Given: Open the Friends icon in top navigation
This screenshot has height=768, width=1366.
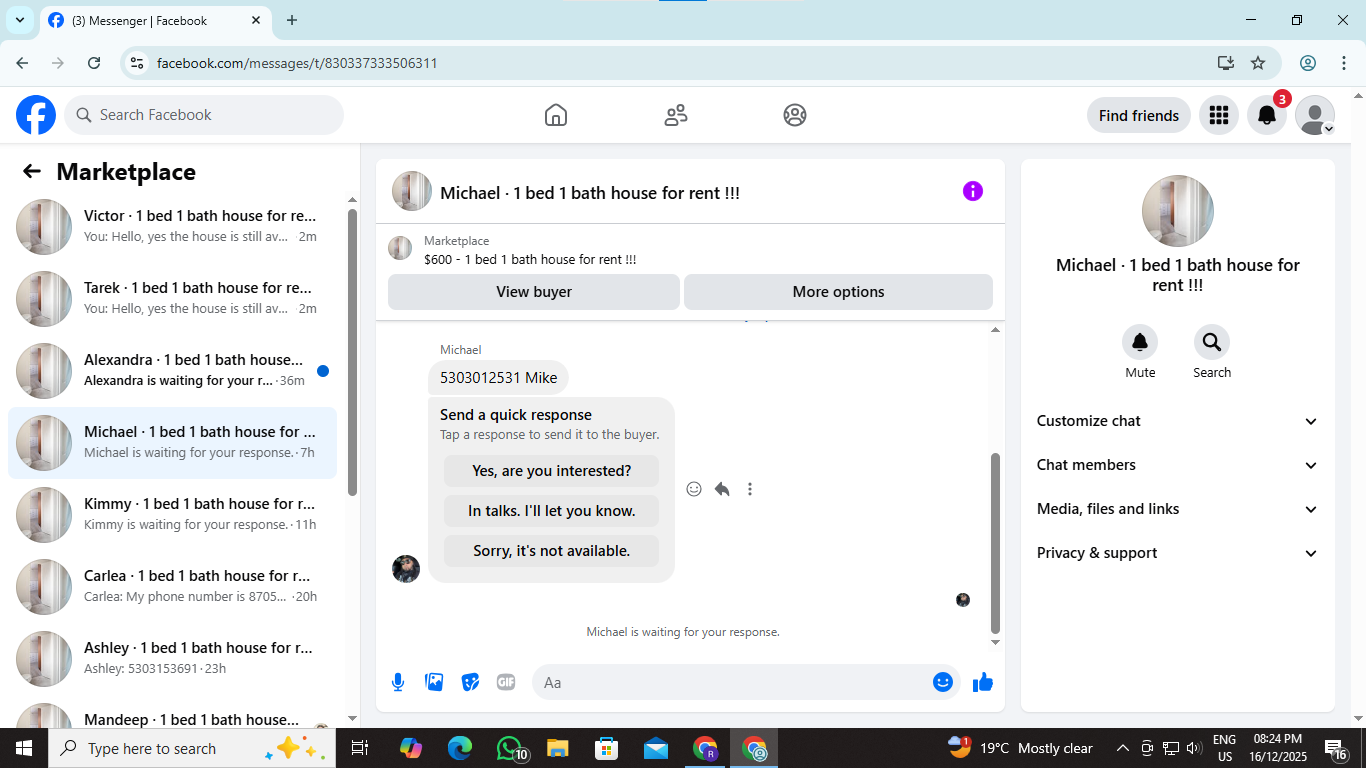Looking at the screenshot, I should [x=676, y=115].
